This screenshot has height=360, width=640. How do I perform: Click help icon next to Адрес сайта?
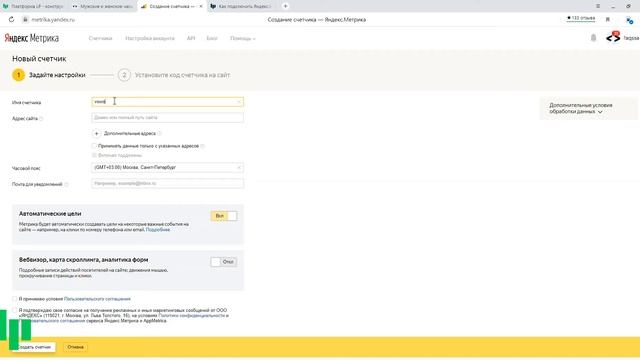41,119
